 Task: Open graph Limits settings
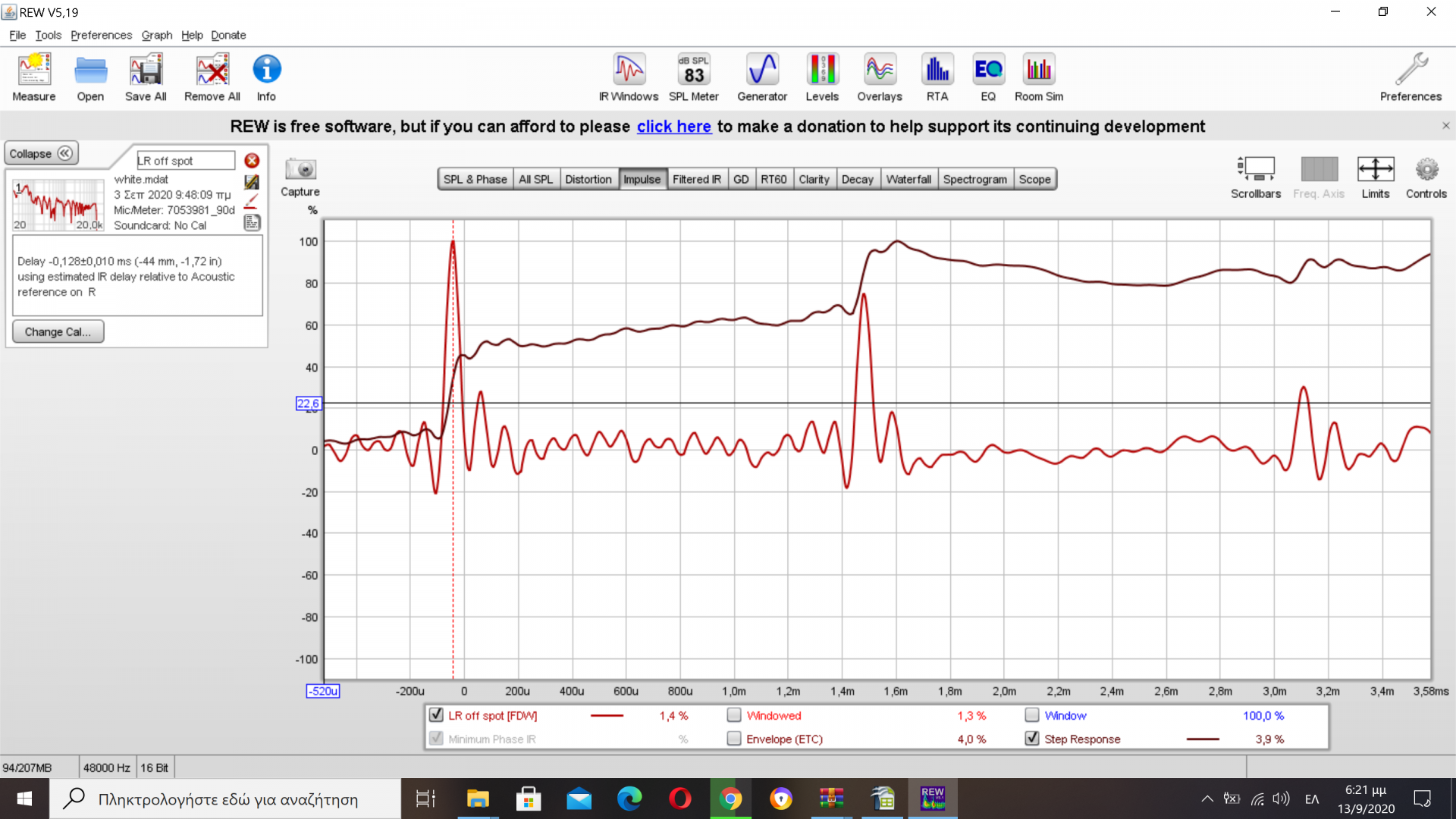[1376, 177]
